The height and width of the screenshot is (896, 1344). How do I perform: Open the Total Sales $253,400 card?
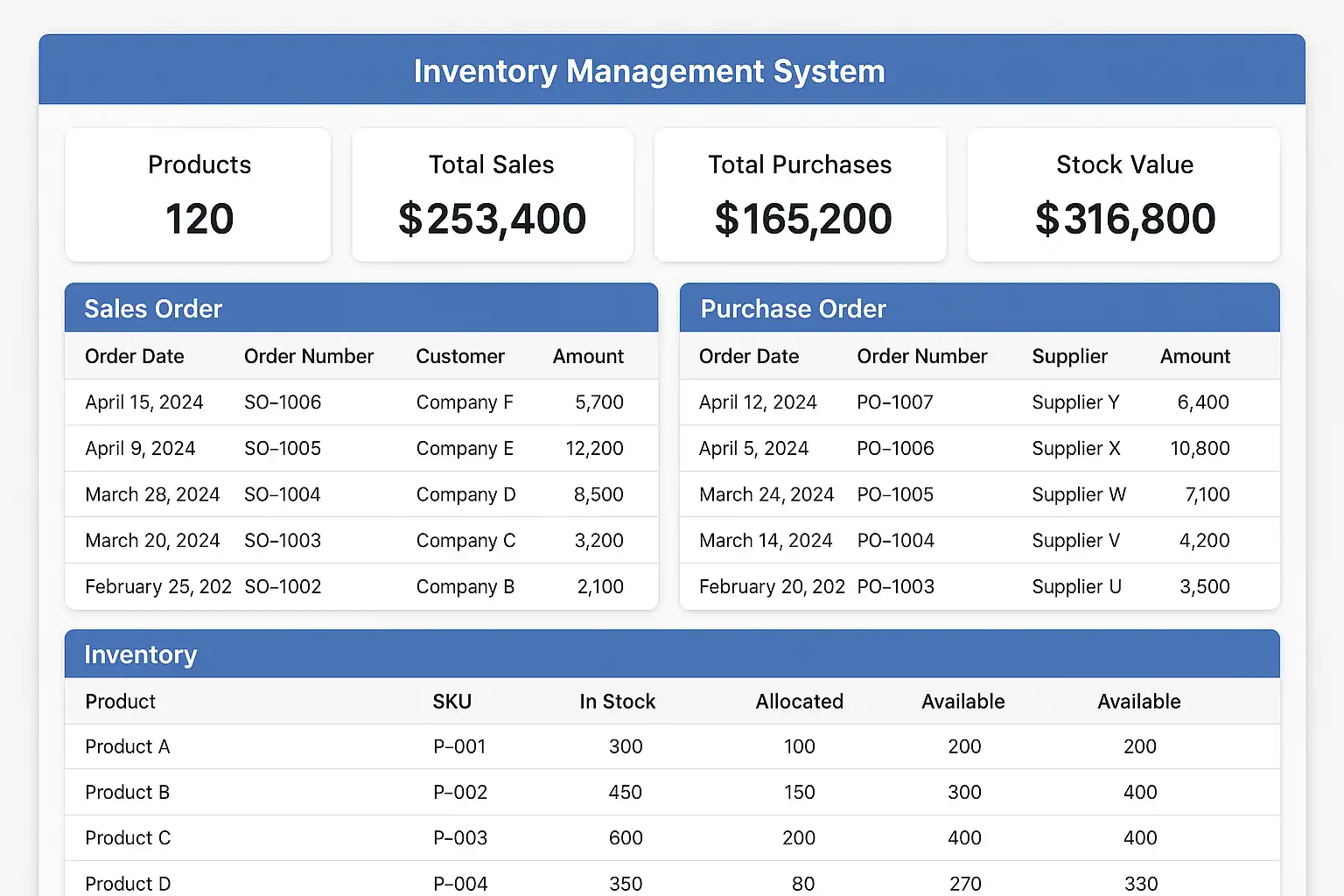(x=492, y=195)
